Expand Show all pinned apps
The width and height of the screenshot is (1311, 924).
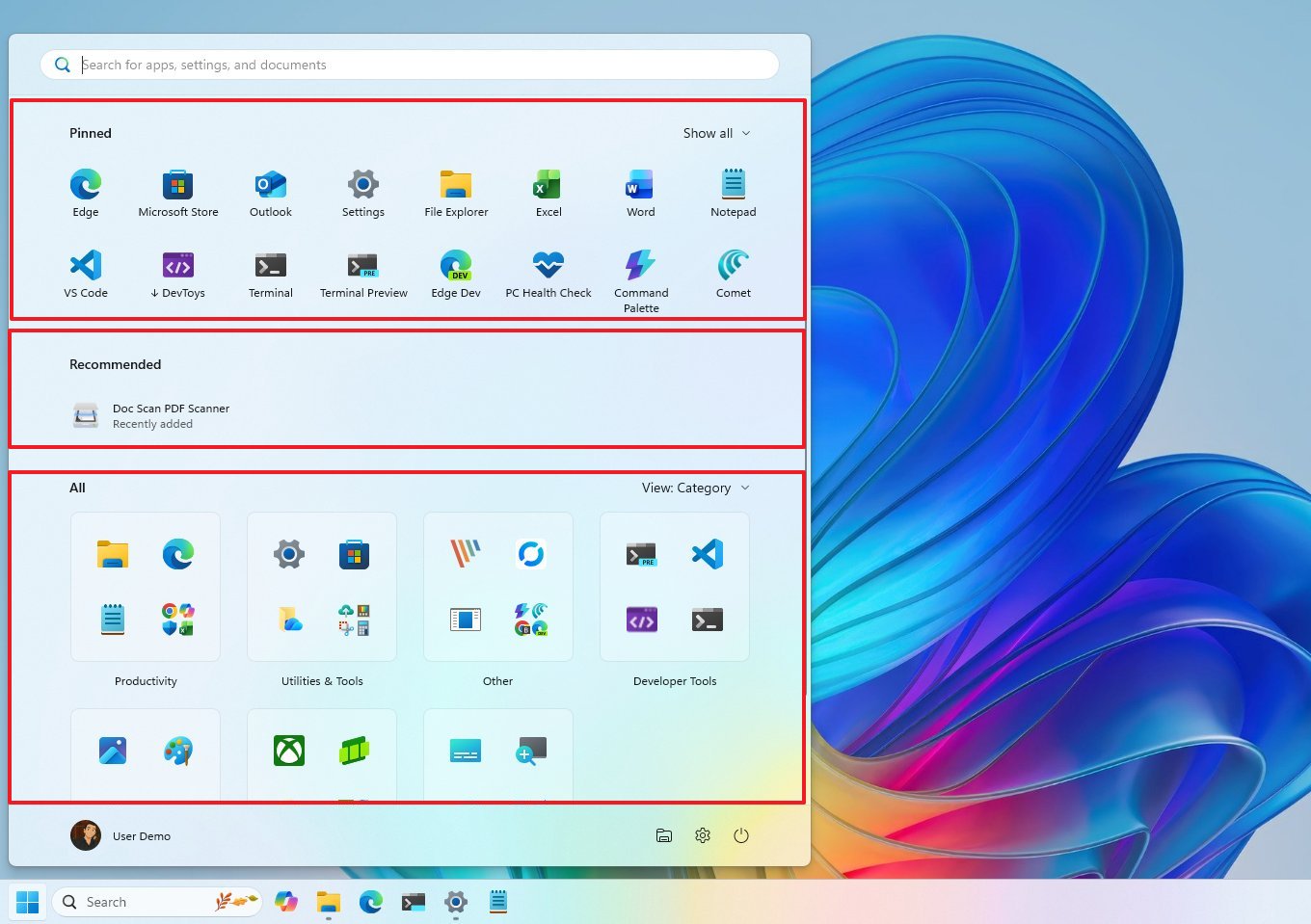point(716,133)
